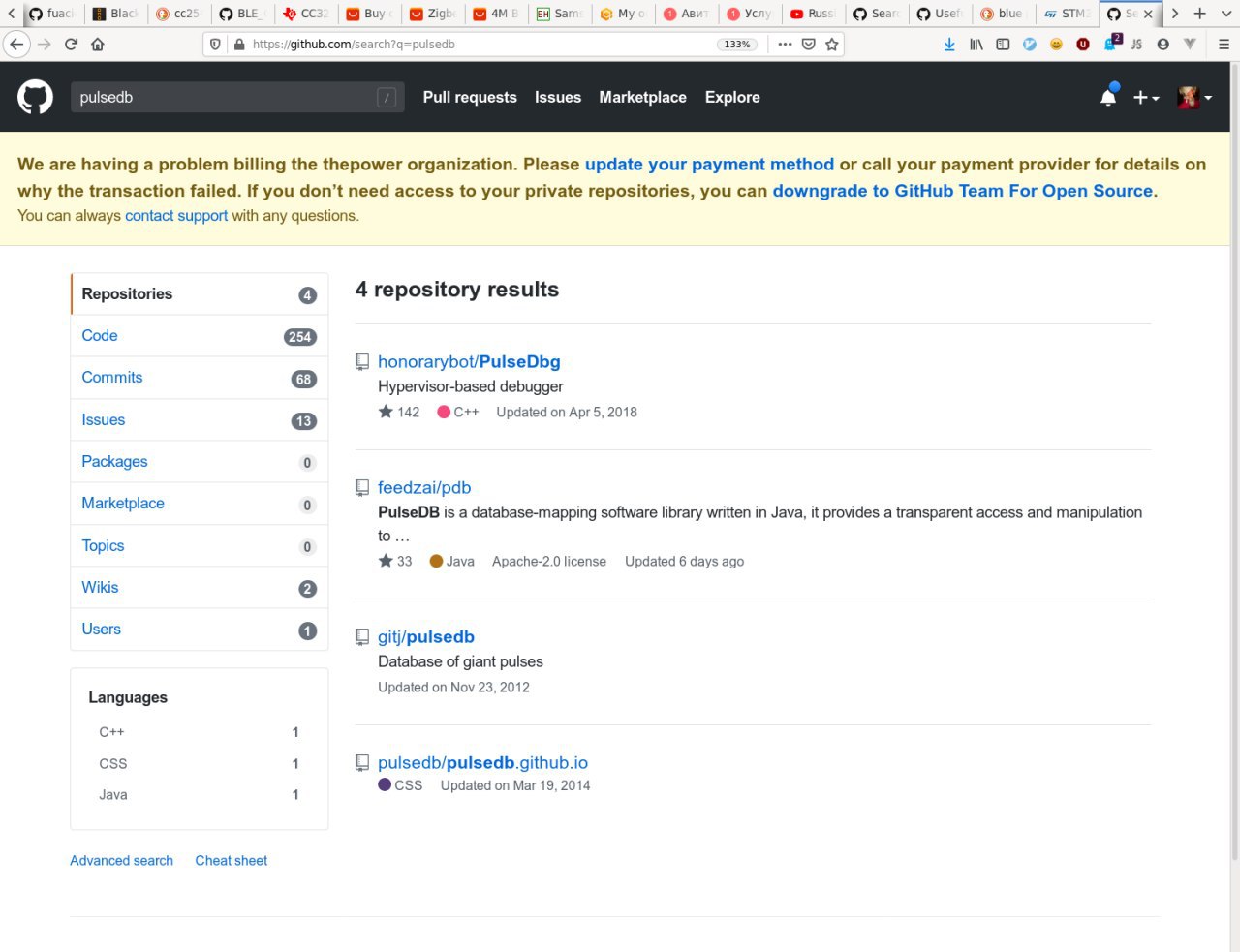Select the sidebar Marketplace results filter
The image size is (1240, 952).
200,504
